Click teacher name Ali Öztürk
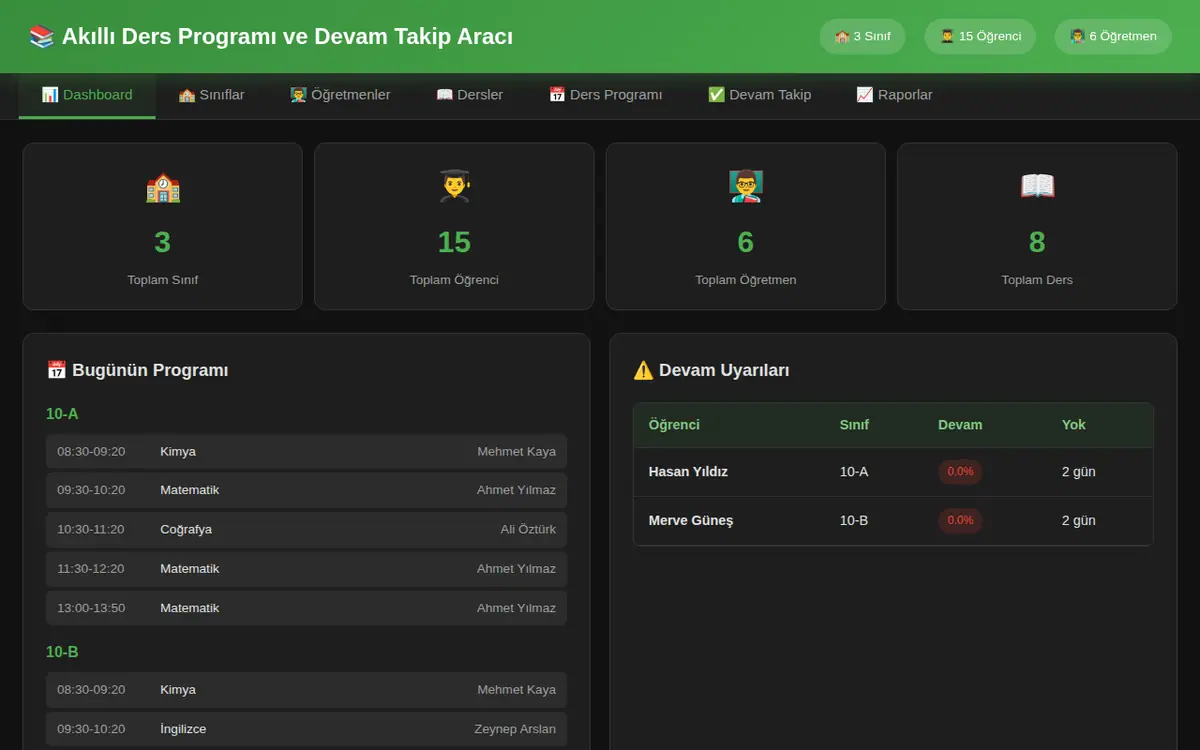Screen dimensions: 1200x750 (528, 530)
